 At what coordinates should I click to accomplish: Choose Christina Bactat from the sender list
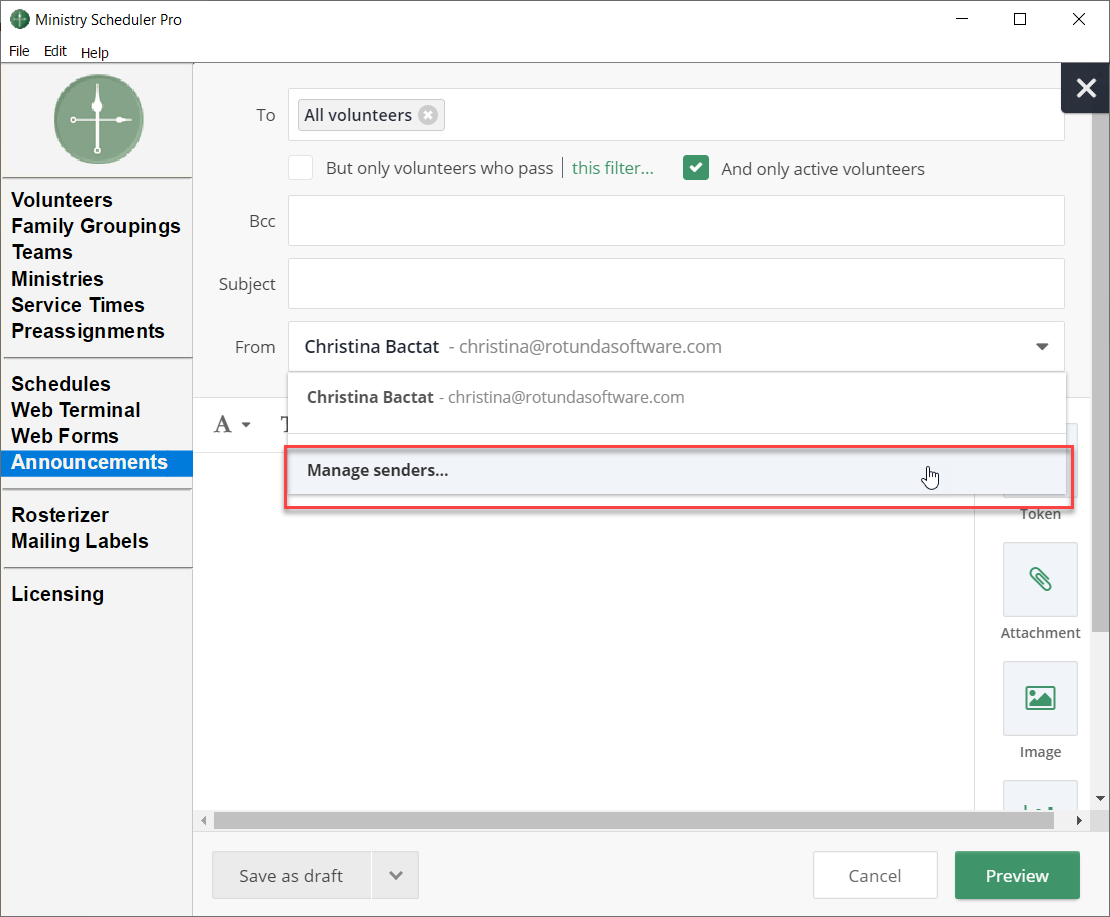tap(676, 397)
